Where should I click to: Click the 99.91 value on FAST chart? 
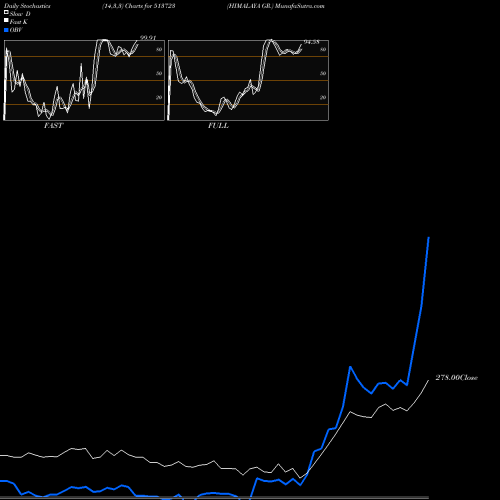[148, 38]
